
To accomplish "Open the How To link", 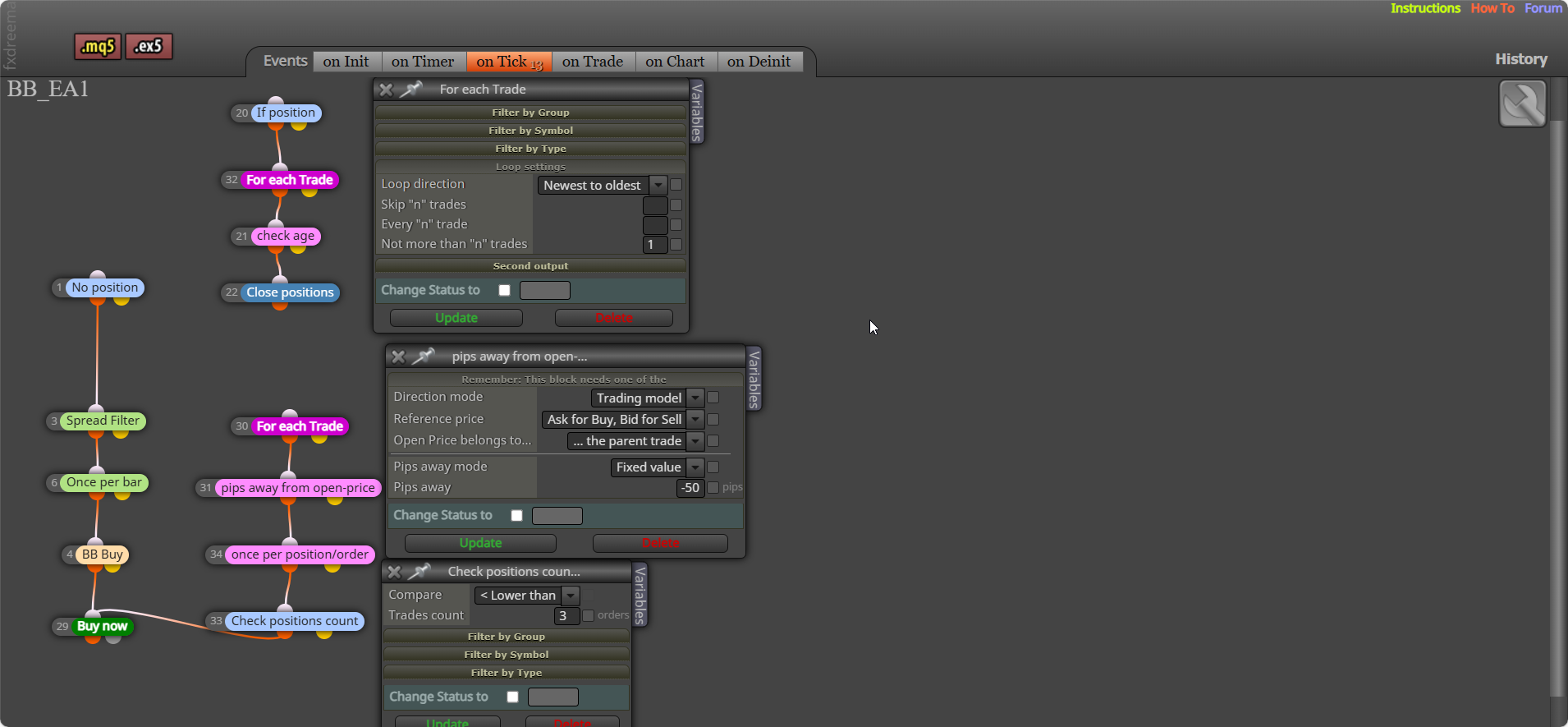I will (x=1492, y=8).
